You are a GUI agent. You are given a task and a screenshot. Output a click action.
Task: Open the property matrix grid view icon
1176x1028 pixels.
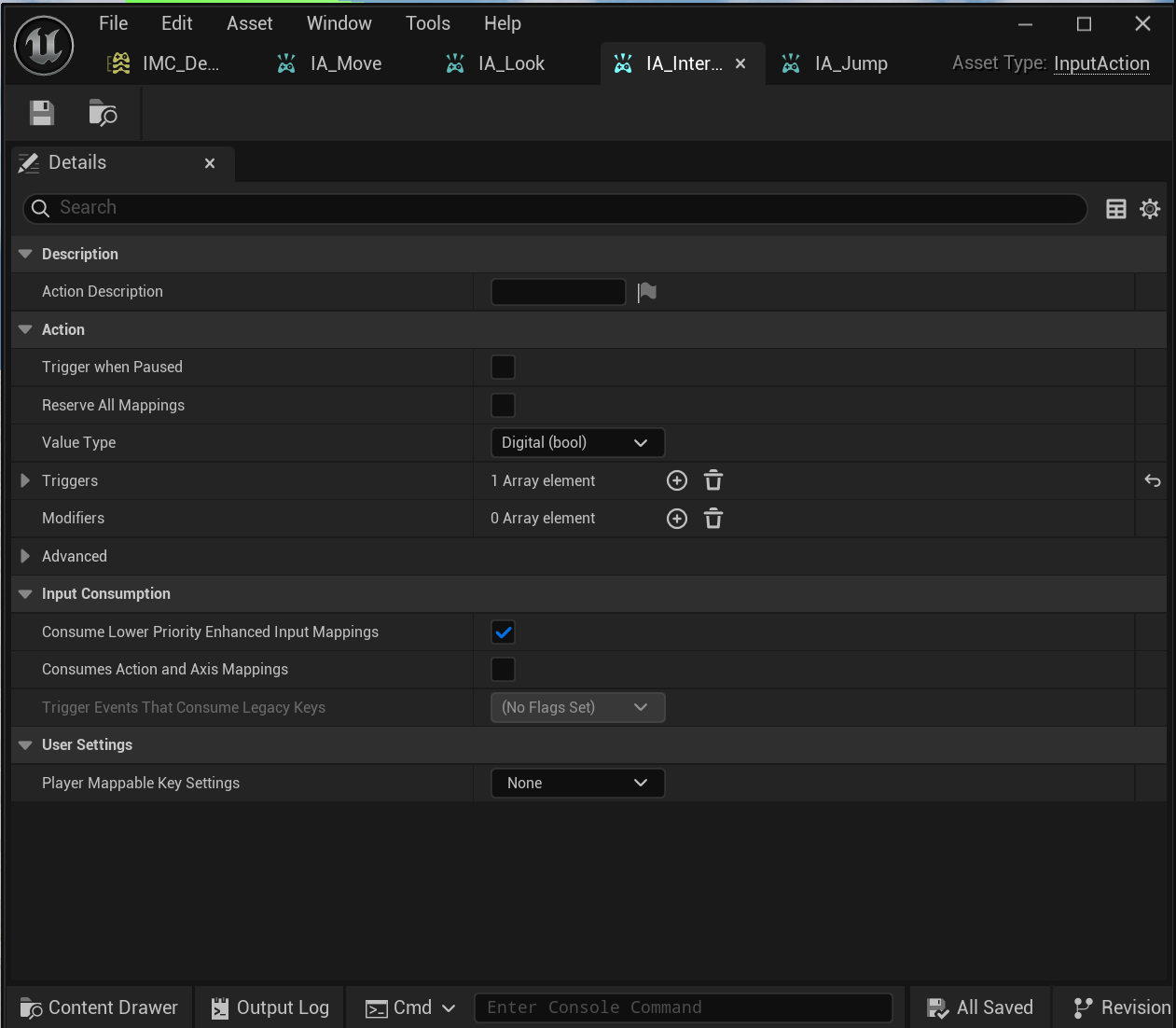click(1116, 209)
